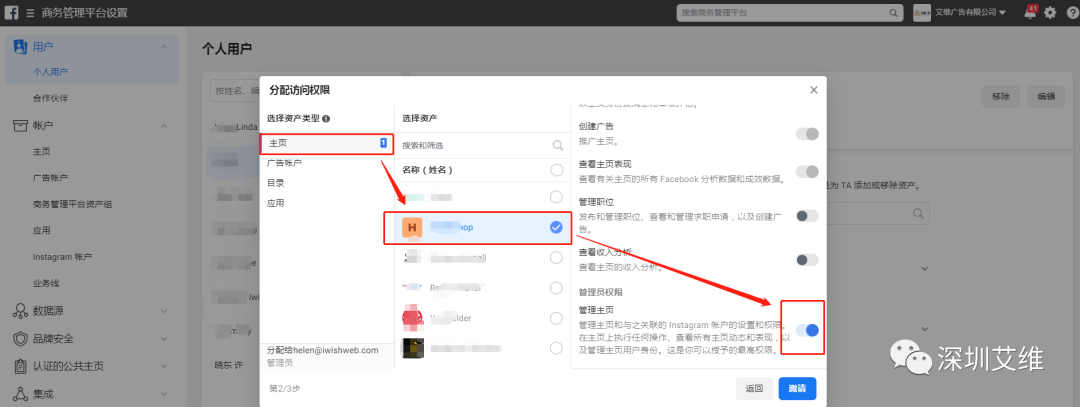The width and height of the screenshot is (1080, 407).
Task: Open 合作伙伴 in sidebar
Action: (50, 98)
